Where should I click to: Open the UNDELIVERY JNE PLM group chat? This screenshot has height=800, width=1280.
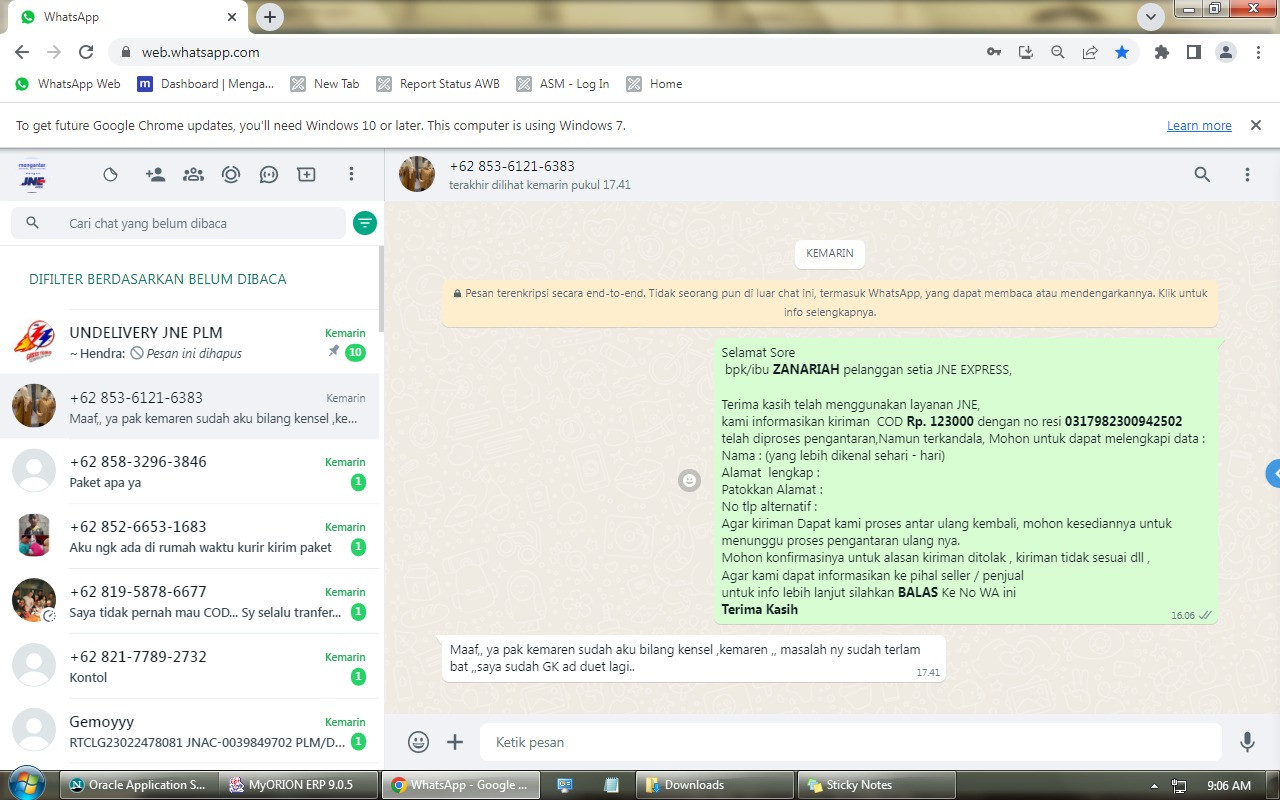[190, 342]
